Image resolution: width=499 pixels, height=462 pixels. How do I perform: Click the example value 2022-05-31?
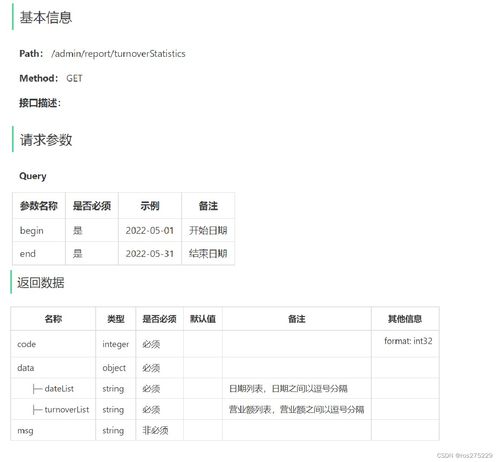(150, 254)
